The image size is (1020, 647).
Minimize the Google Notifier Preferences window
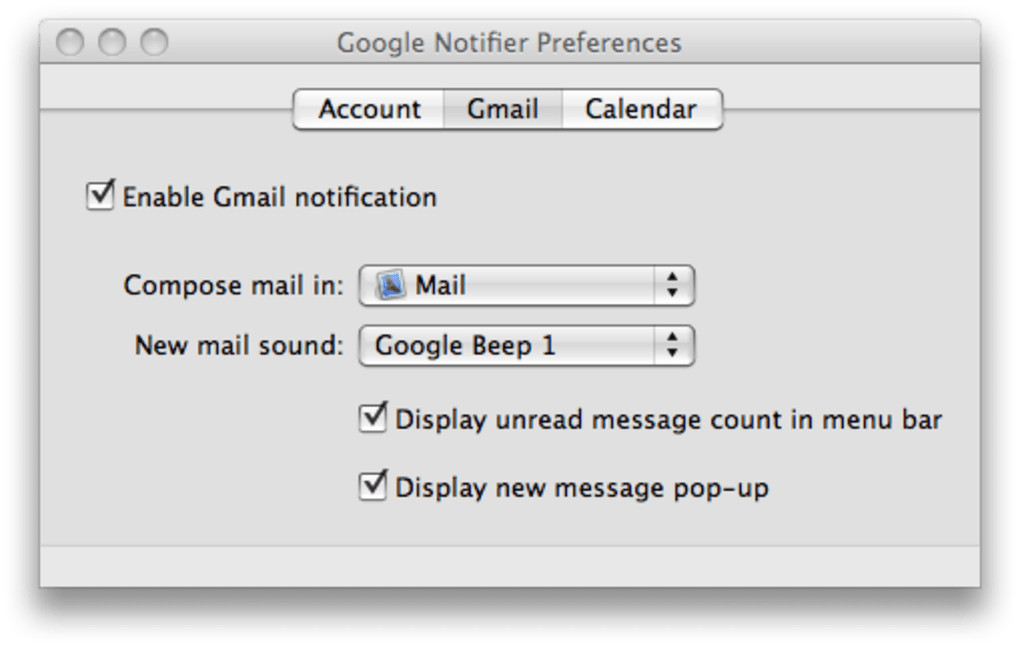(x=112, y=43)
